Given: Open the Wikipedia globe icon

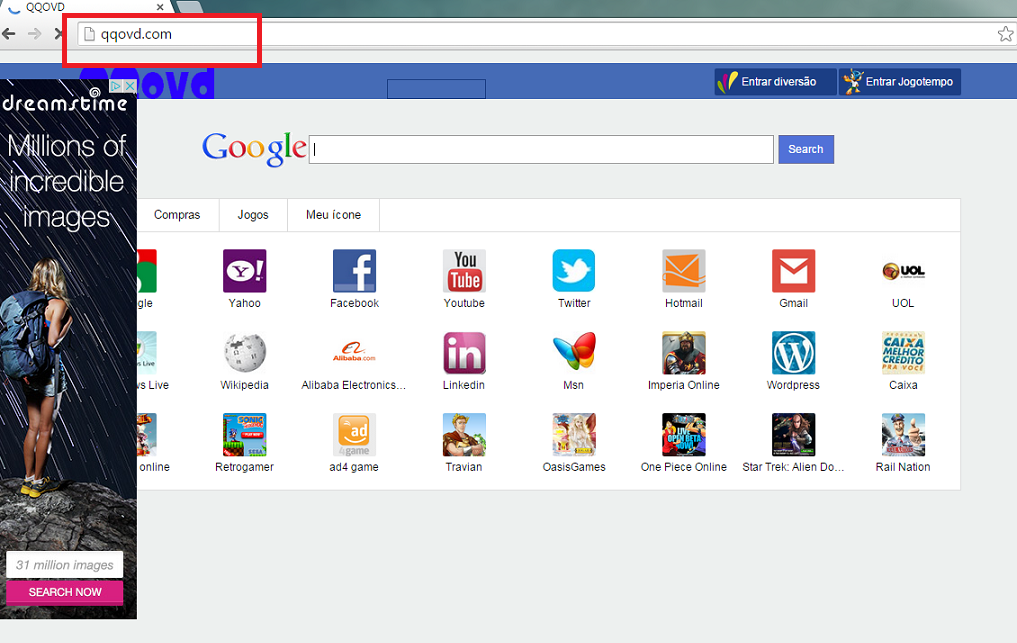Looking at the screenshot, I should [x=244, y=353].
